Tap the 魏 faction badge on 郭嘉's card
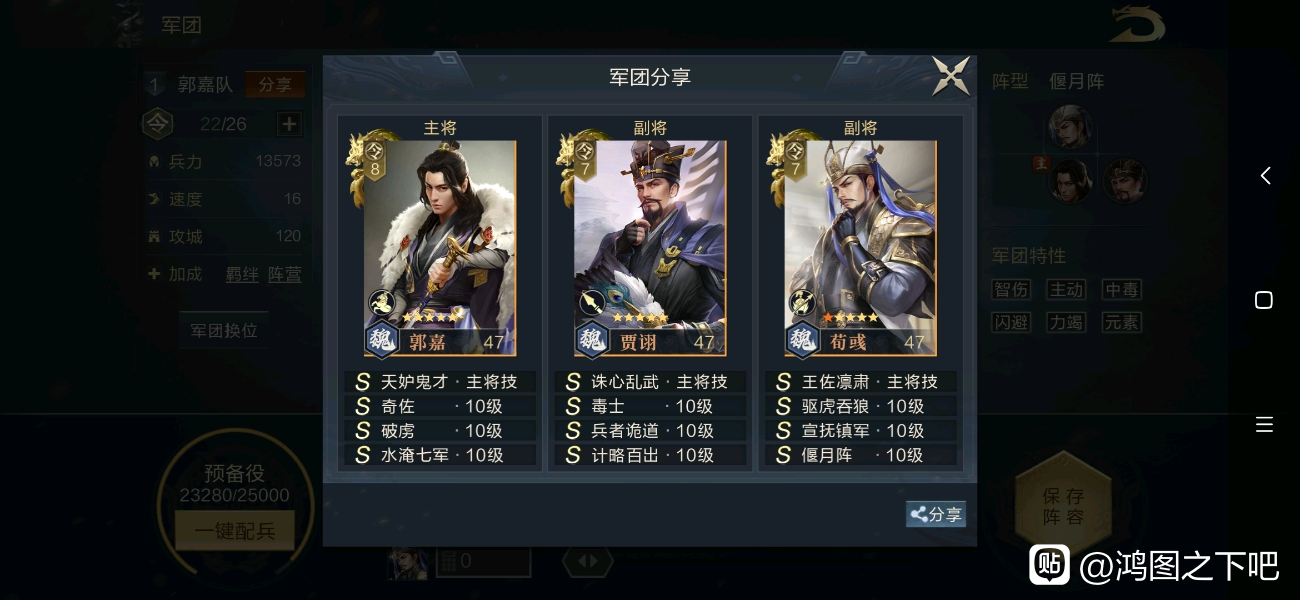The image size is (1300, 600). tap(380, 341)
